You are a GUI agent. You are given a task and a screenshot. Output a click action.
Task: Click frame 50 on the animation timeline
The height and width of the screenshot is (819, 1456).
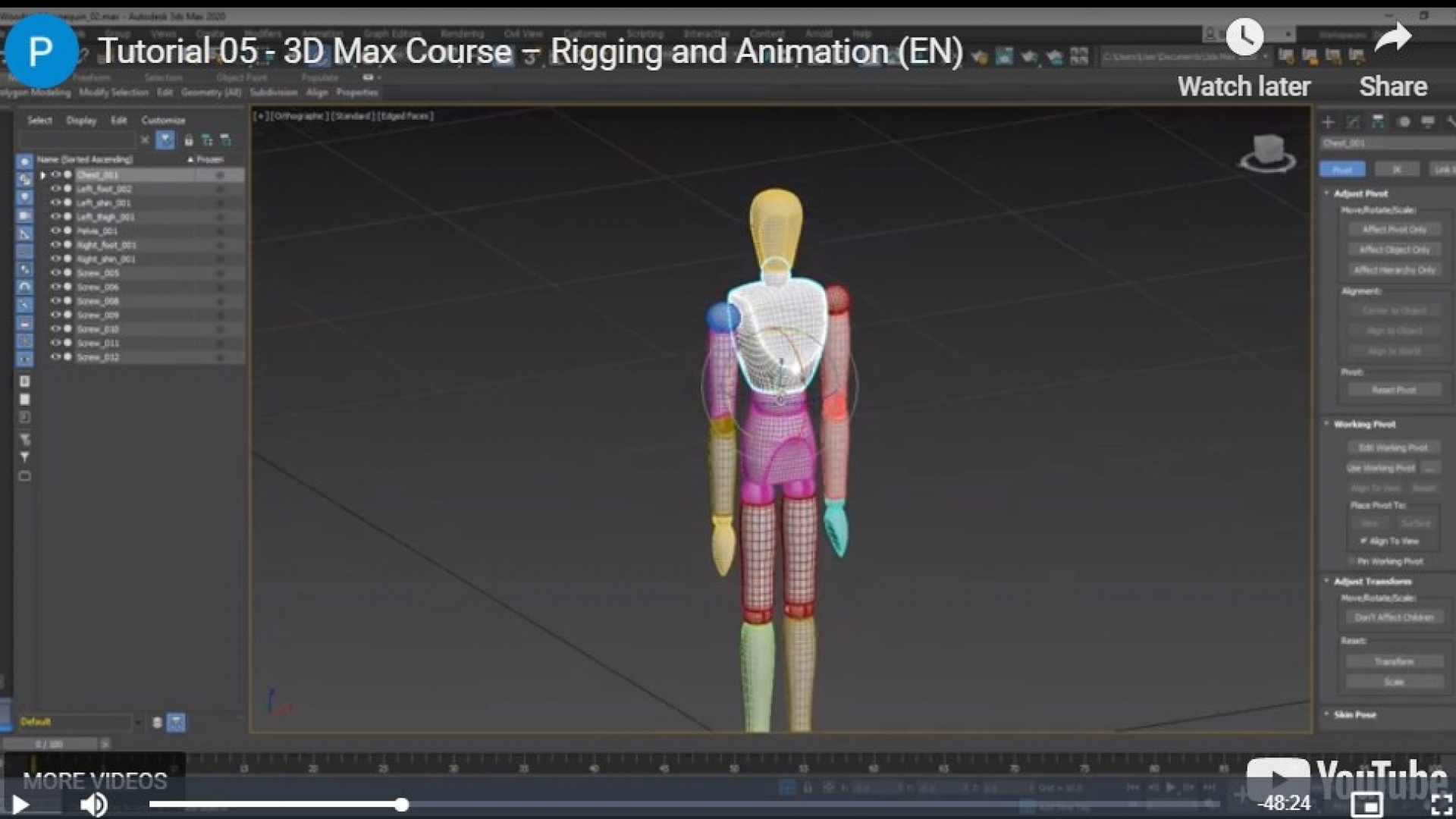tap(734, 767)
